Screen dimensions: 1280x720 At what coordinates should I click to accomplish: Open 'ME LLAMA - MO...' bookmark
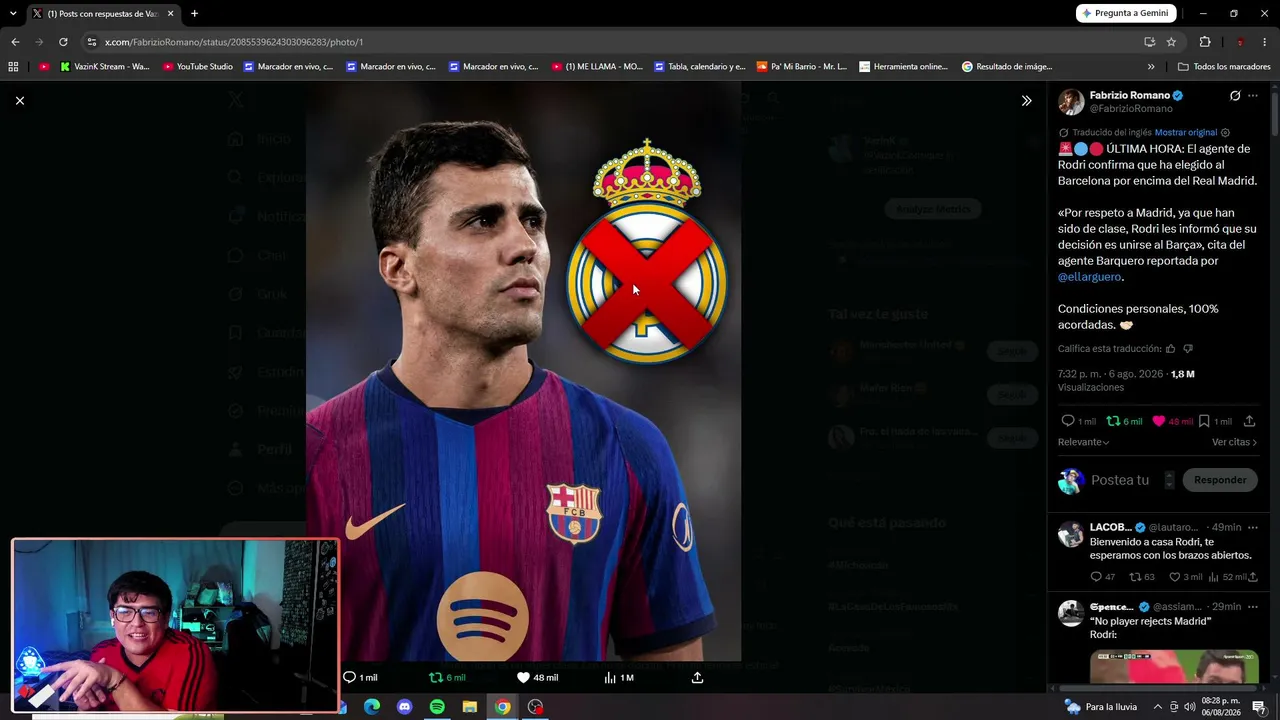[x=597, y=67]
